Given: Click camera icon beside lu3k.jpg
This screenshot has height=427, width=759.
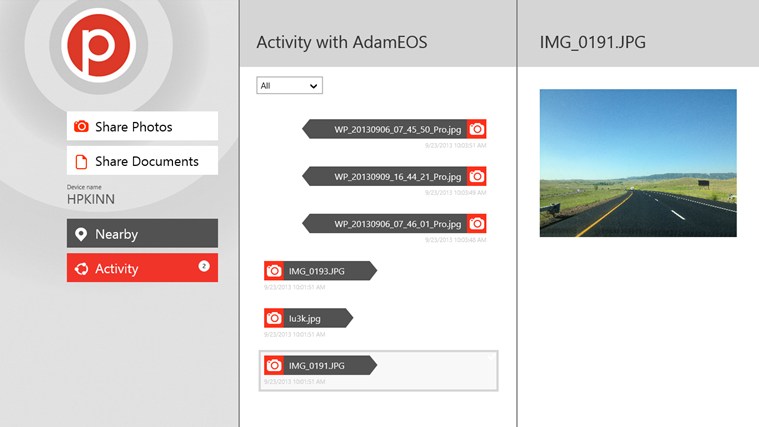Looking at the screenshot, I should [273, 317].
